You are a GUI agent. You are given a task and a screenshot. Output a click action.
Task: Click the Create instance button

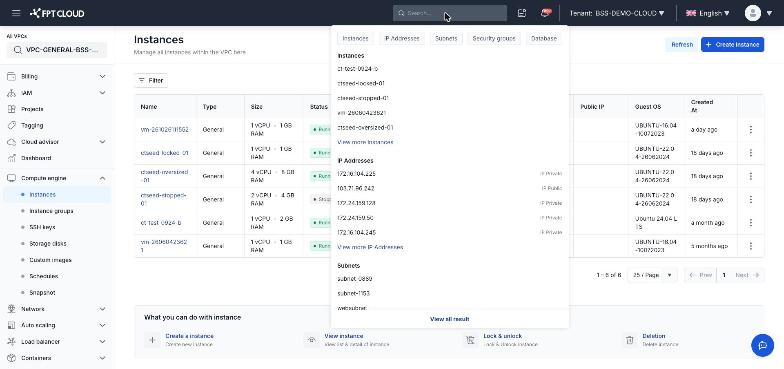click(732, 44)
